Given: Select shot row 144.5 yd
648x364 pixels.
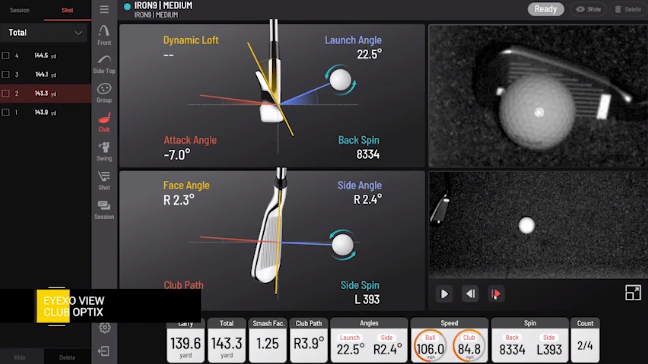Looking at the screenshot, I should click(x=45, y=55).
